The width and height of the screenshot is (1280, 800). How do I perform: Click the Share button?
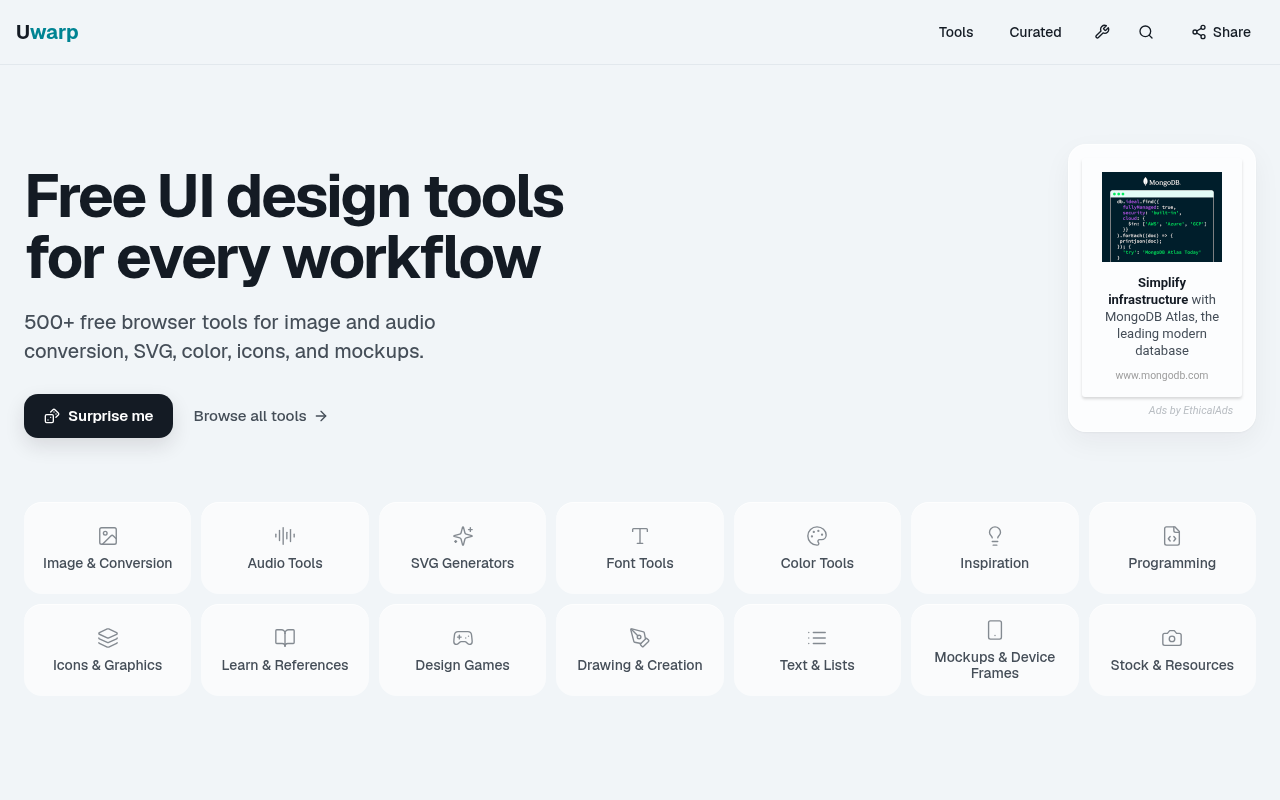point(1221,32)
